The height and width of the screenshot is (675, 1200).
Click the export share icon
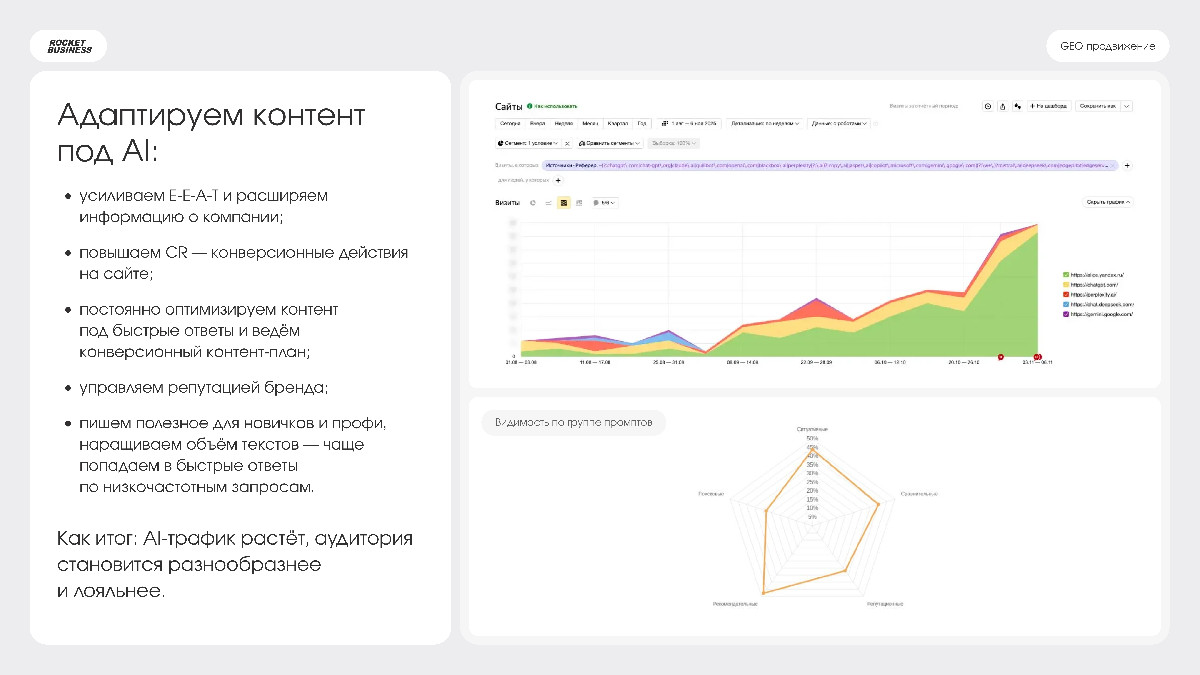pyautogui.click(x=1002, y=106)
